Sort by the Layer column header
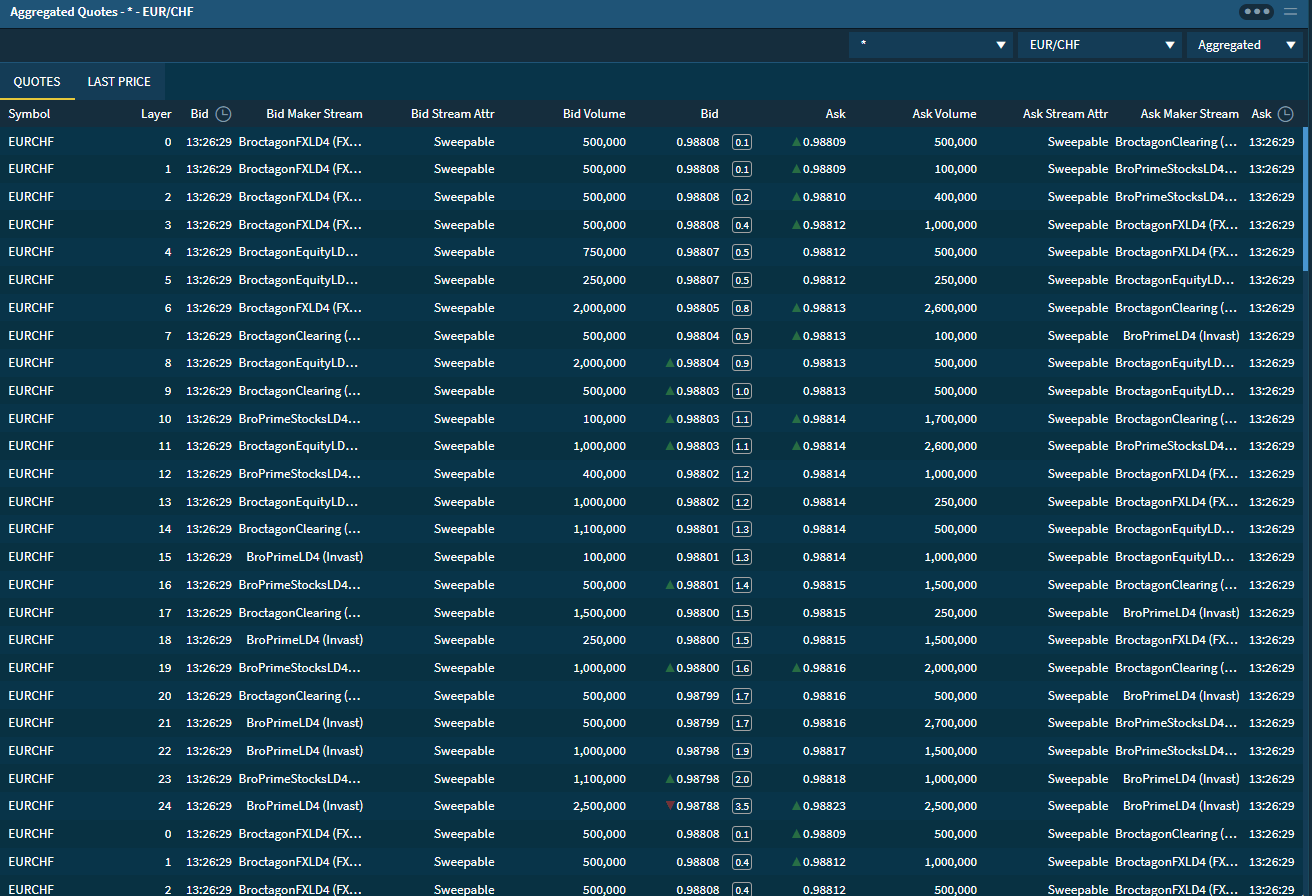 [x=156, y=114]
